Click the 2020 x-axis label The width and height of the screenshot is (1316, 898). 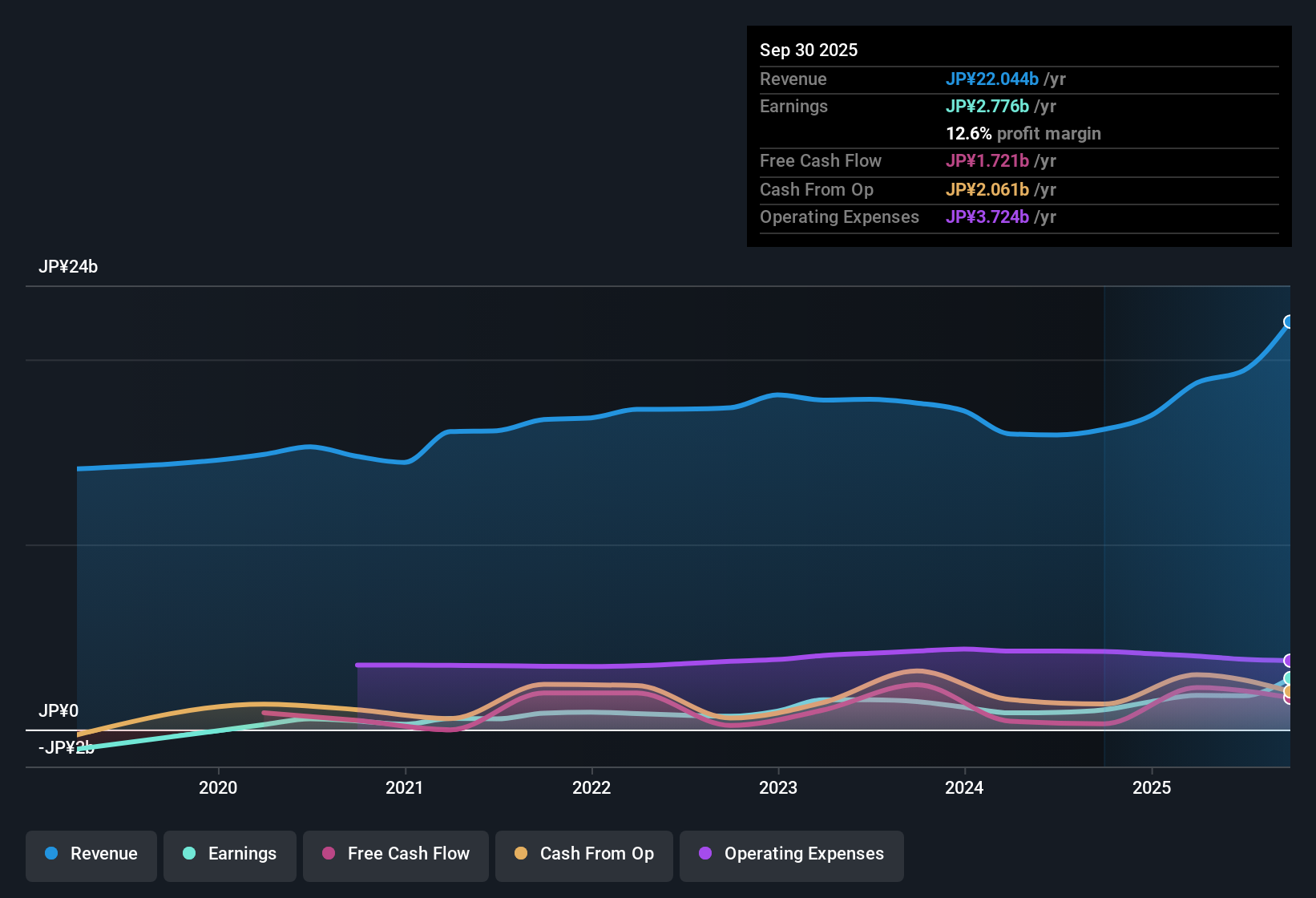pyautogui.click(x=218, y=788)
